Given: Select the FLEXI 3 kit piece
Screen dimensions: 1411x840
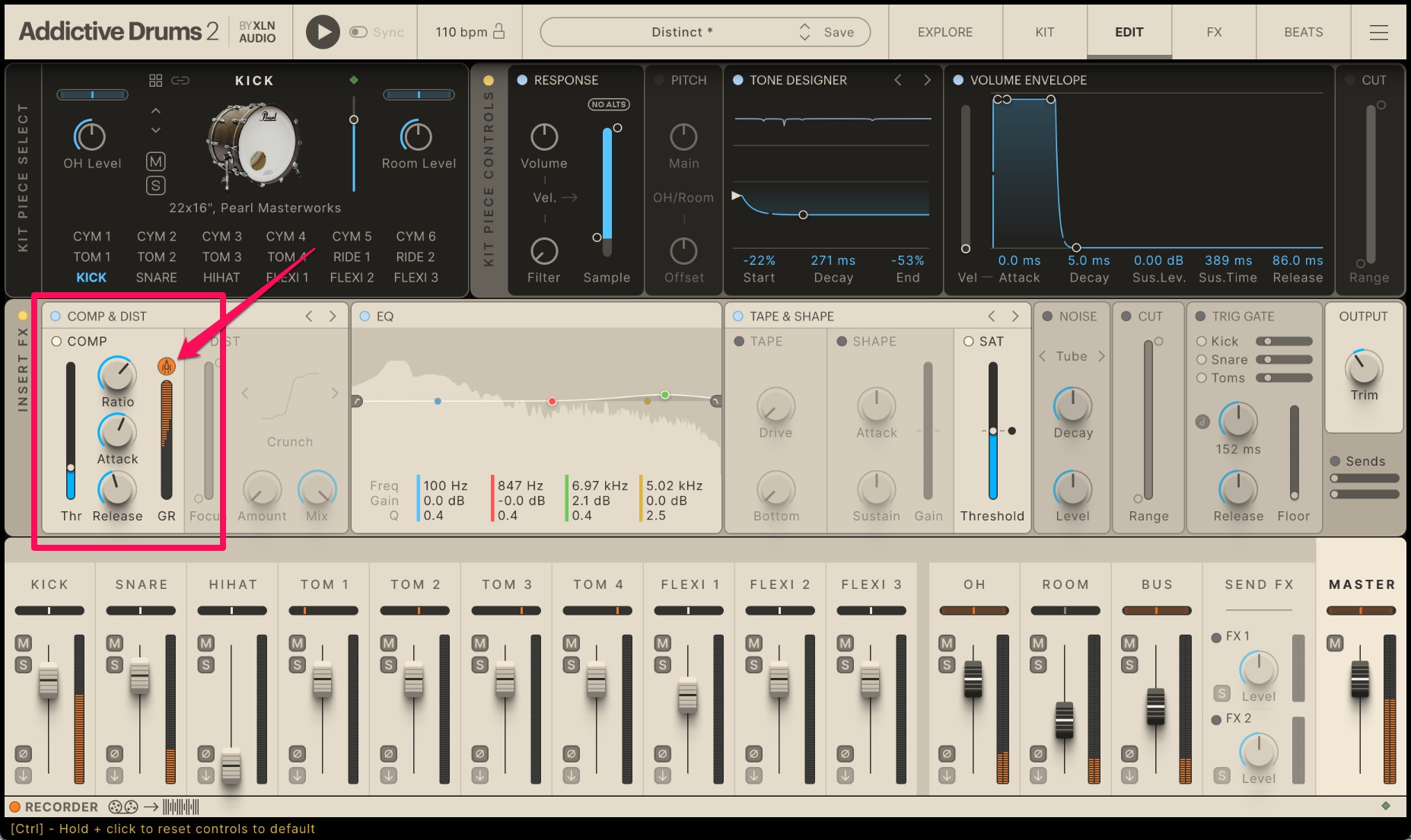Looking at the screenshot, I should point(416,278).
